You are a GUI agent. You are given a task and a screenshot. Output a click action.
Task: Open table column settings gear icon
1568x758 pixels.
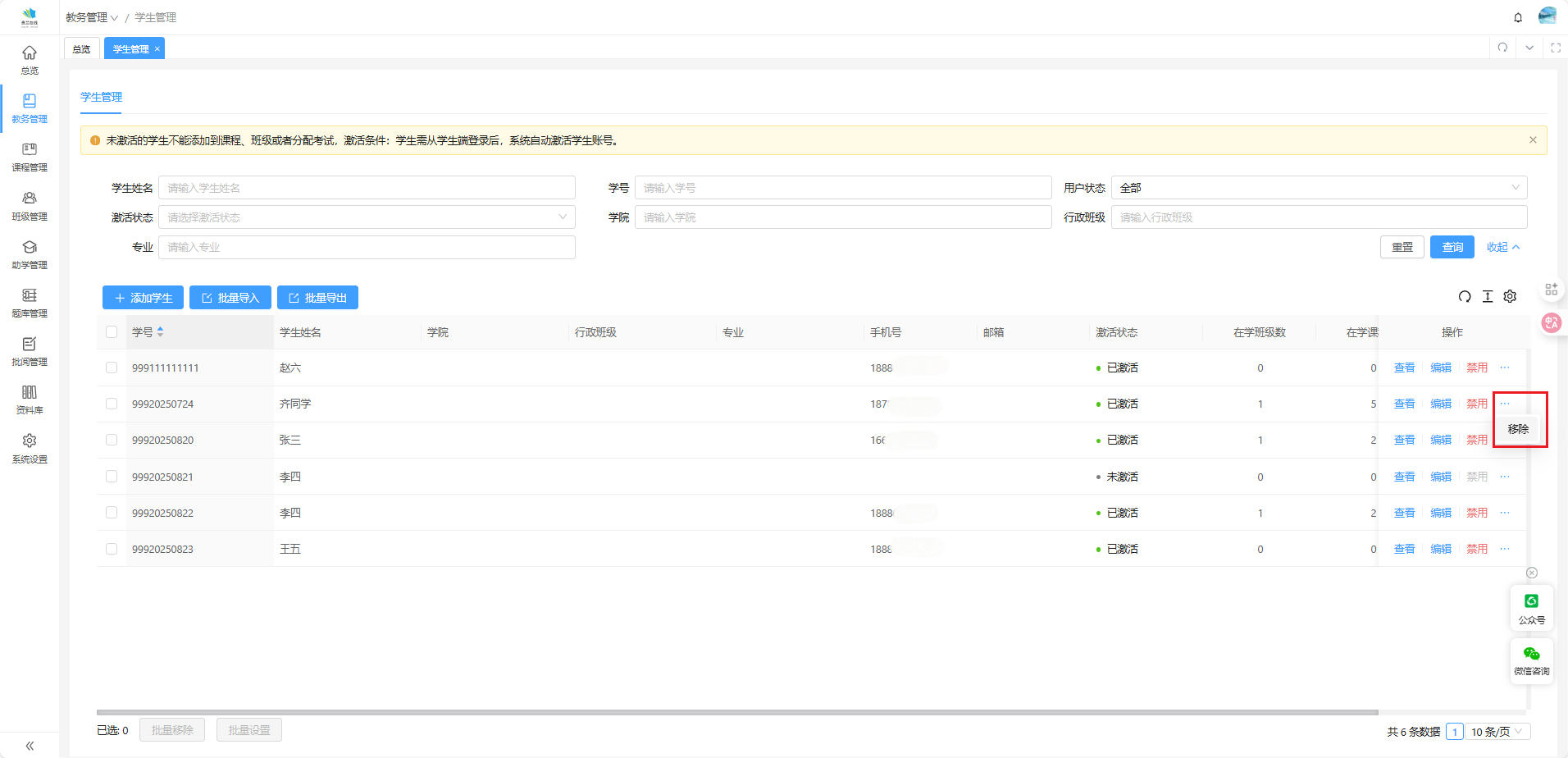coord(1510,297)
